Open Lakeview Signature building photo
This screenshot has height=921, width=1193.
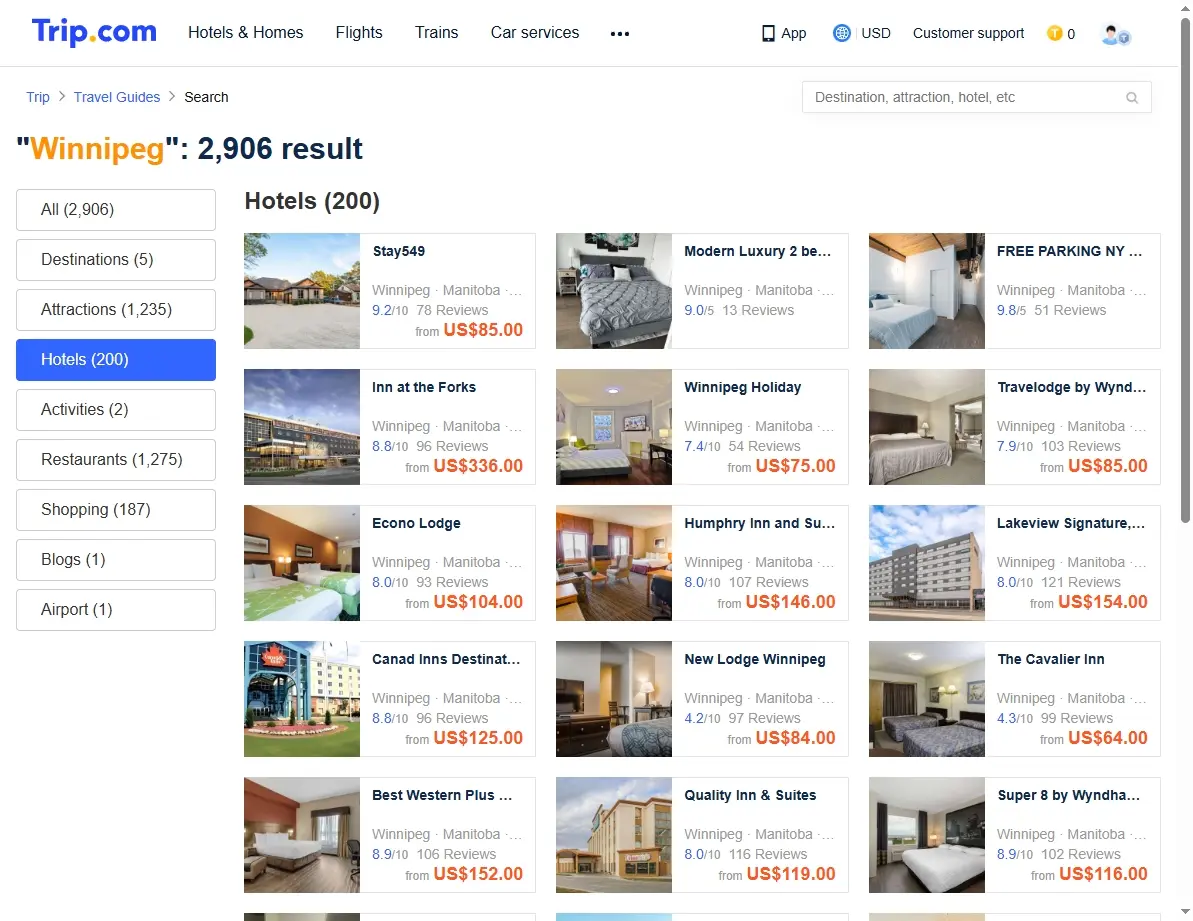(x=927, y=564)
